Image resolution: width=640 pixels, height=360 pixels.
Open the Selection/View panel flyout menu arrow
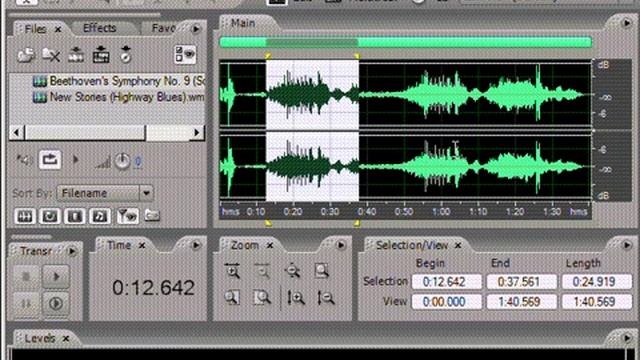627,245
